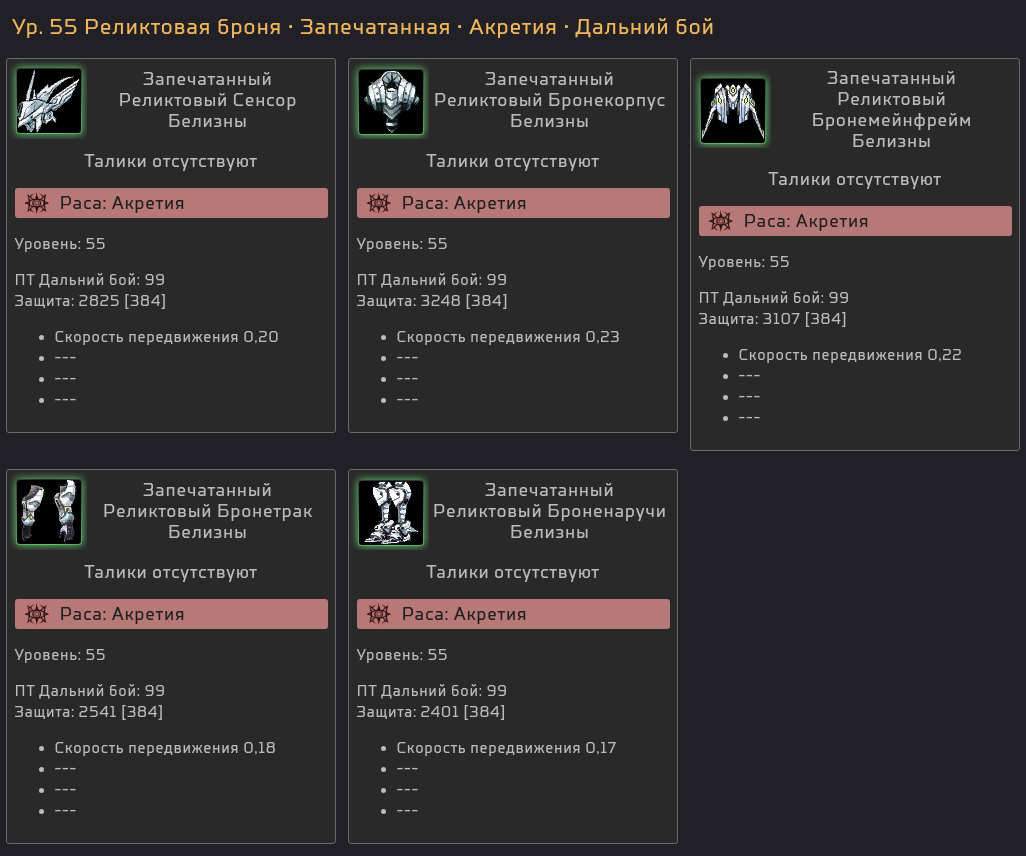The width and height of the screenshot is (1026, 856).
Task: Open Запечатанный Реликтовый Бронемейнфрейм Белизны title
Action: [x=891, y=109]
